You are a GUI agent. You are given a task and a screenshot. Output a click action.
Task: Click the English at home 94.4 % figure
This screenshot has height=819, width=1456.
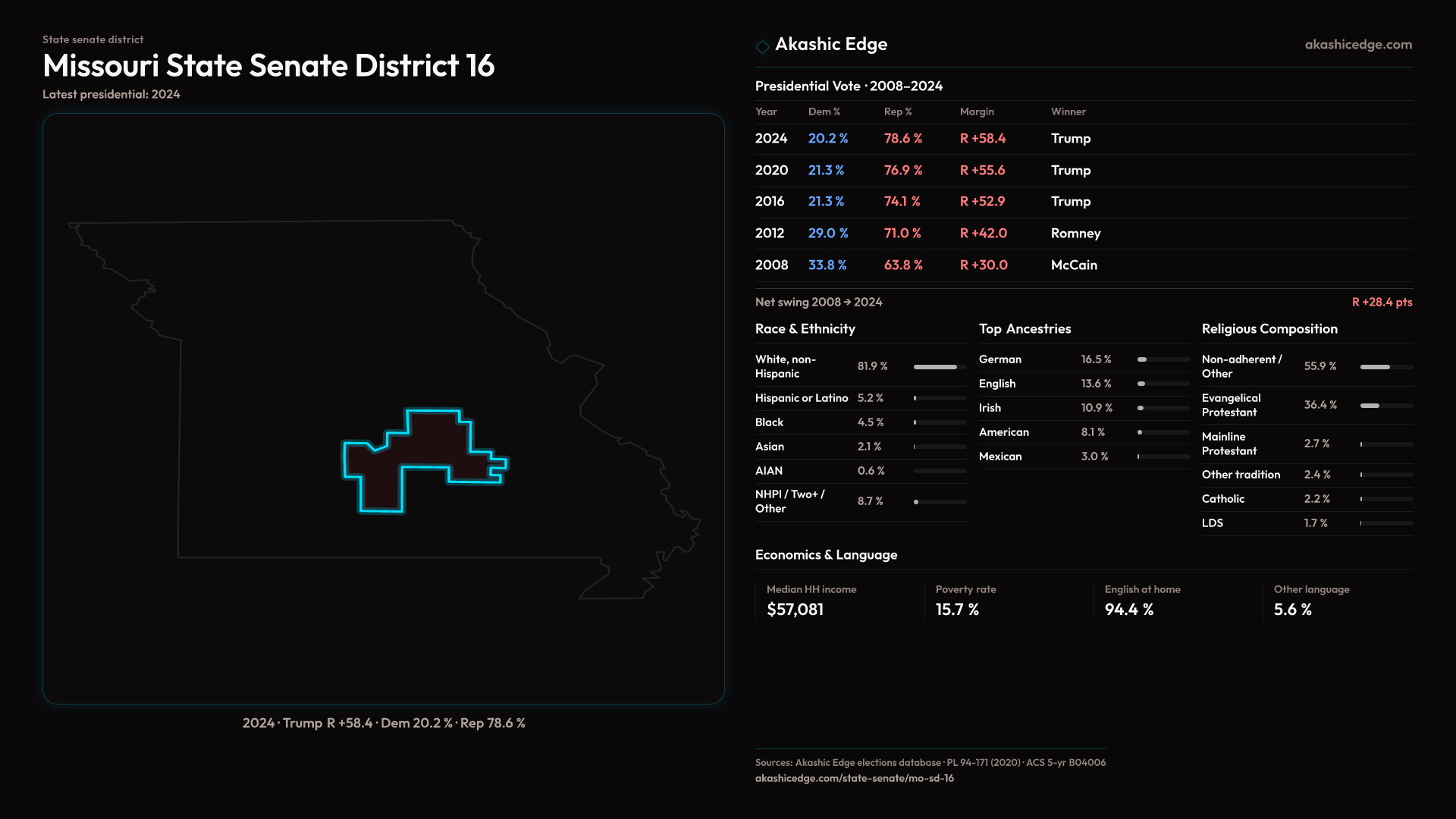1128,610
